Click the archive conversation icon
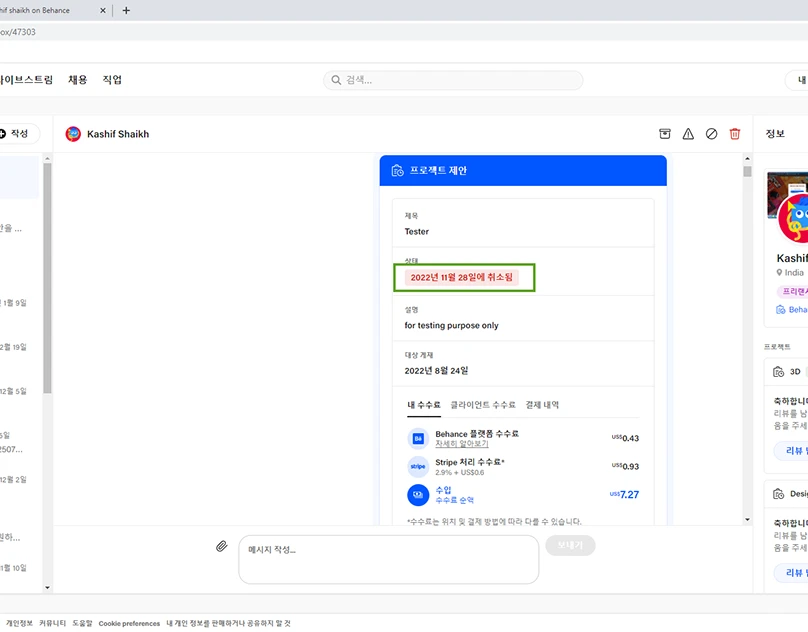 665,134
